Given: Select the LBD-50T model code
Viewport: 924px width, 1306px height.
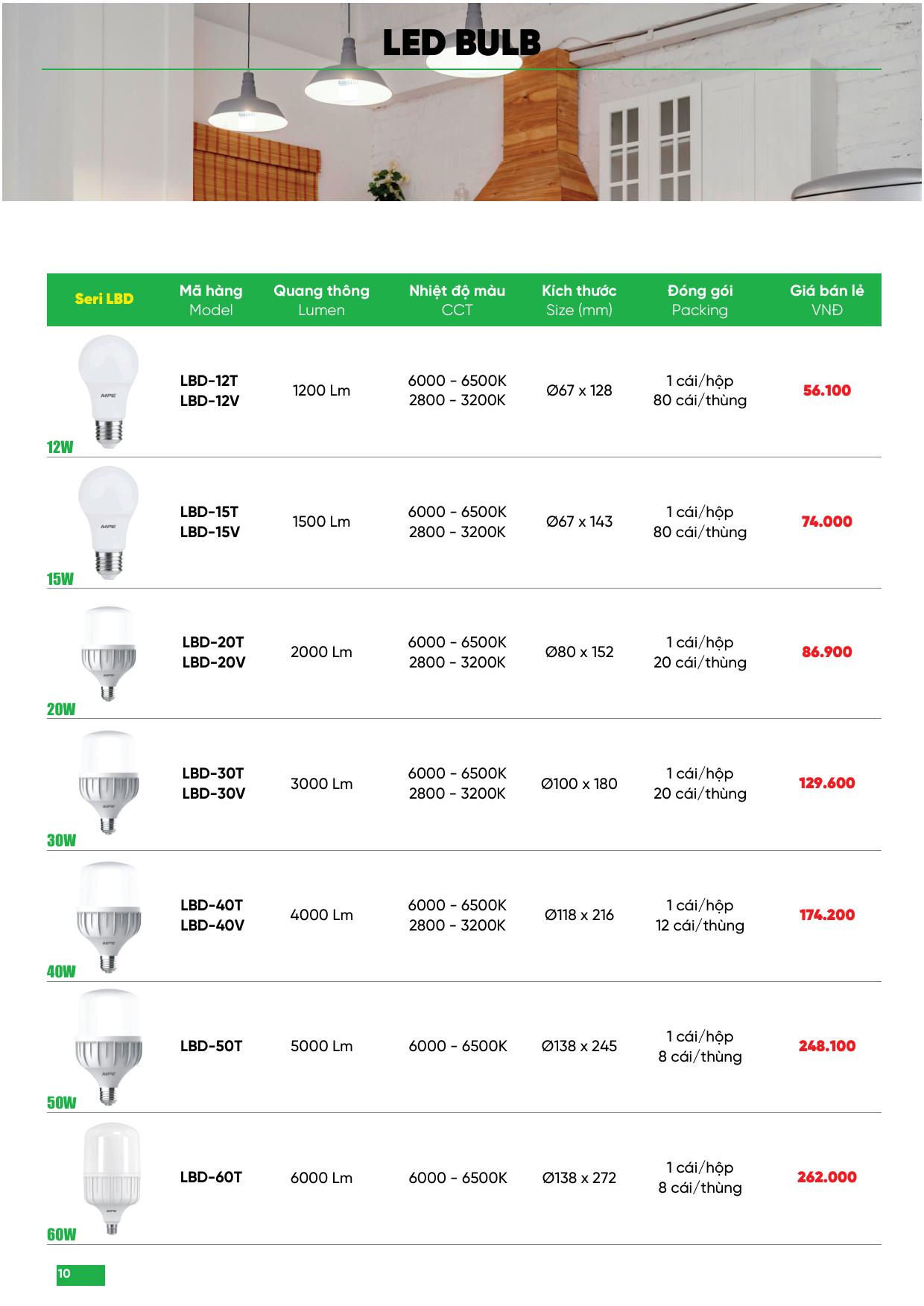Looking at the screenshot, I should (211, 1046).
